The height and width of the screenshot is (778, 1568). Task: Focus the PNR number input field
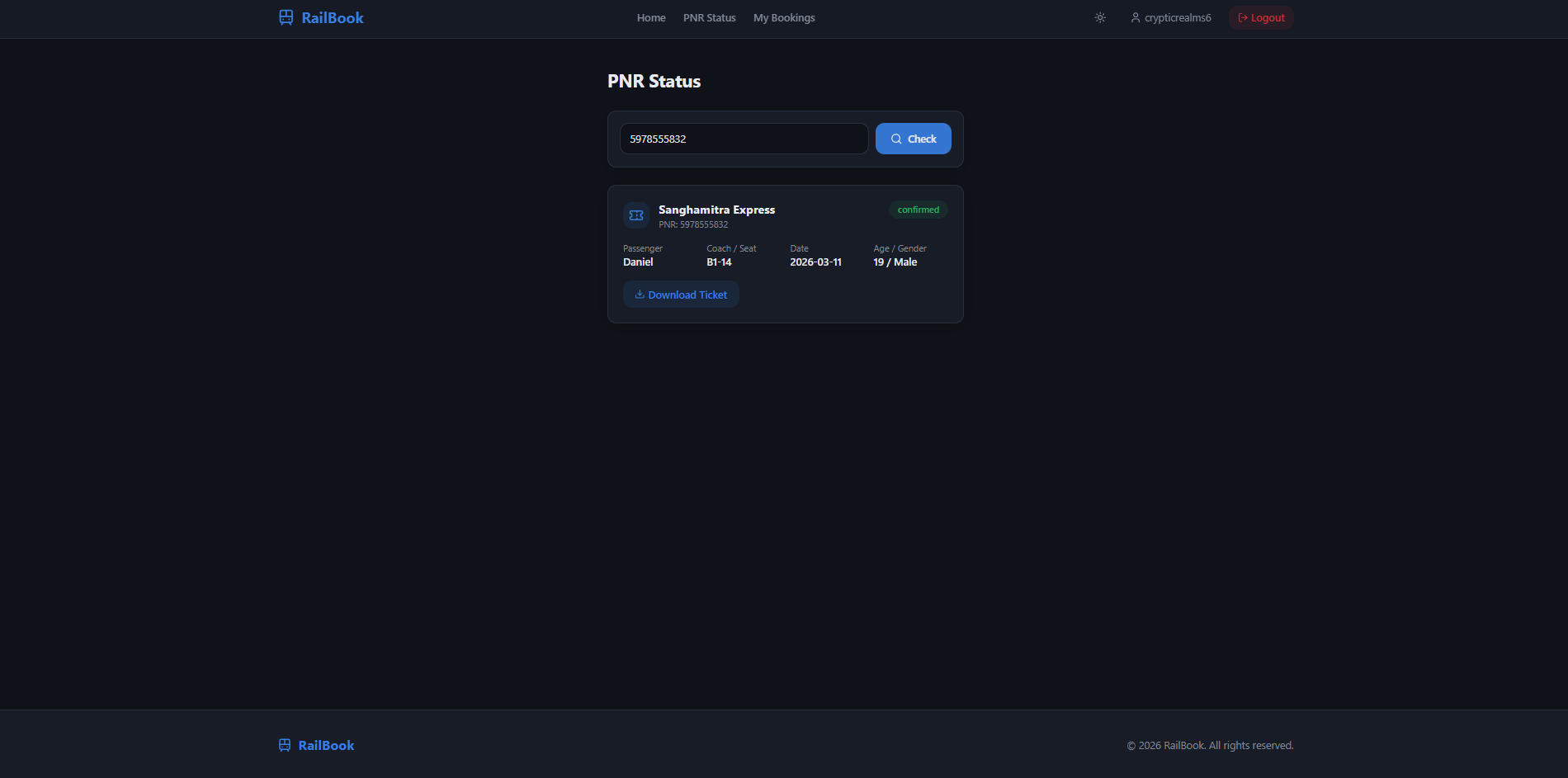pyautogui.click(x=744, y=139)
